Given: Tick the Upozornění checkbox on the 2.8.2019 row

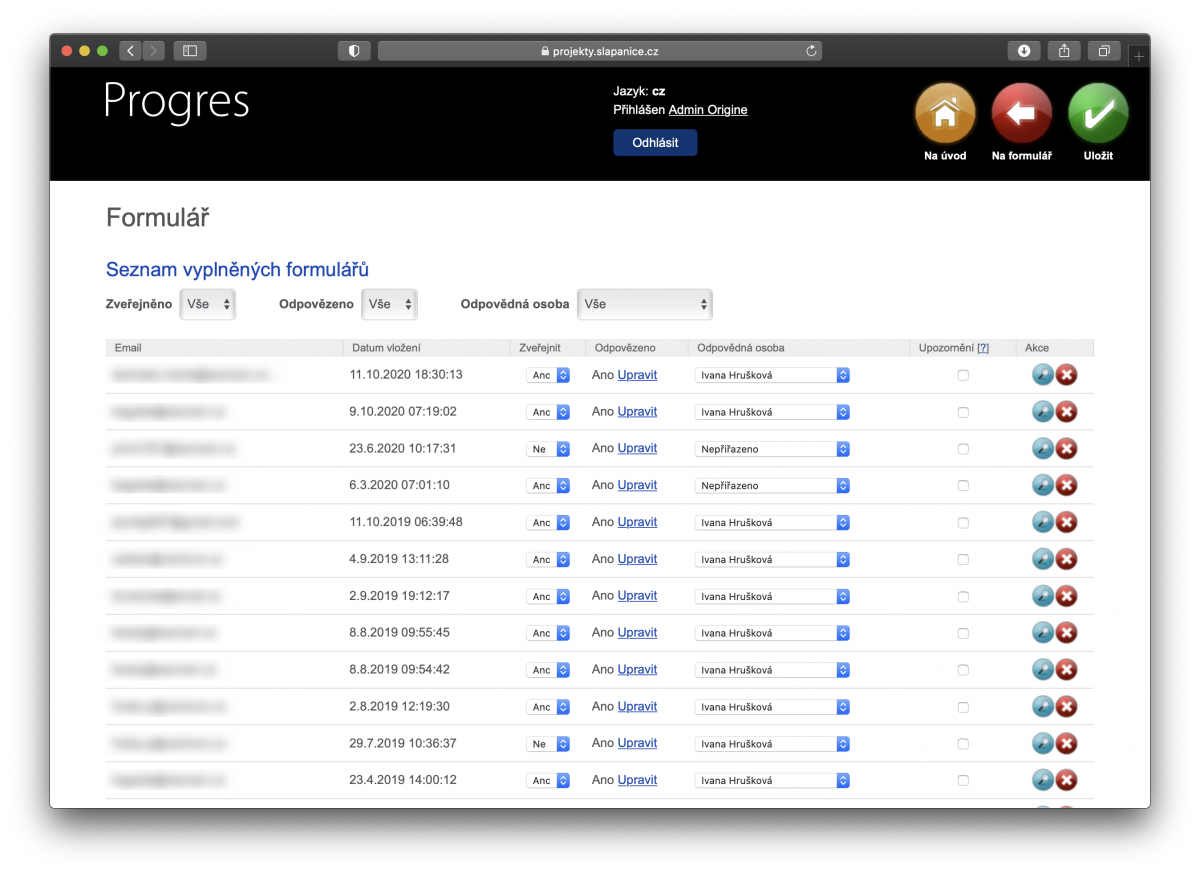Looking at the screenshot, I should pos(963,706).
